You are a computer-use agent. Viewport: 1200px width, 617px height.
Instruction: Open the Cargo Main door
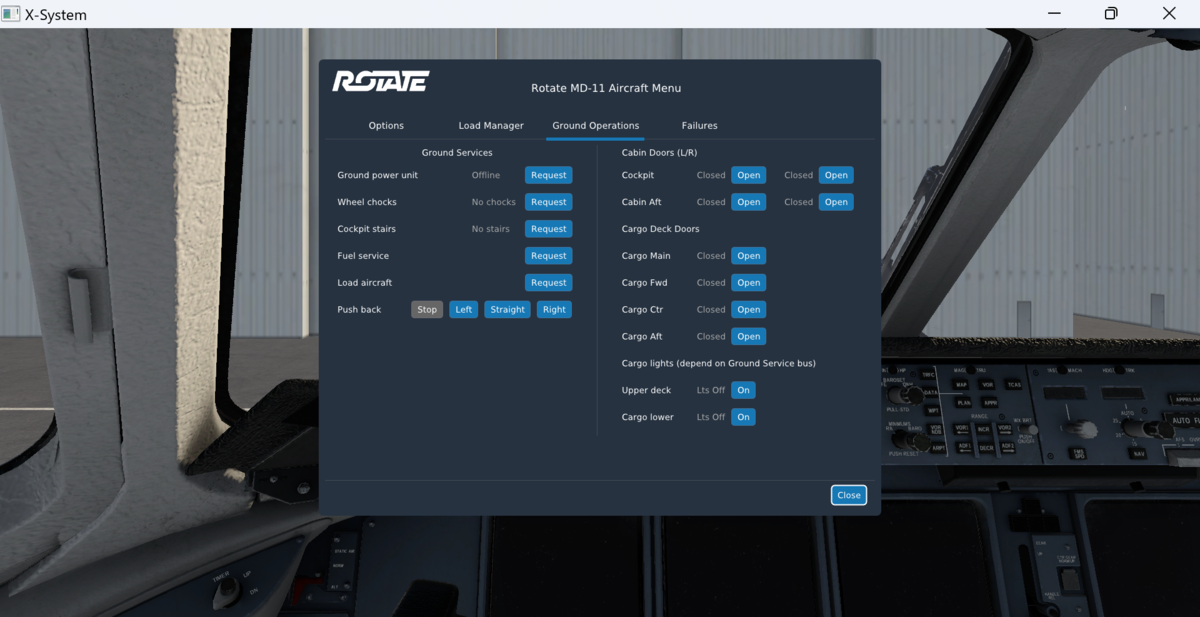click(x=749, y=256)
